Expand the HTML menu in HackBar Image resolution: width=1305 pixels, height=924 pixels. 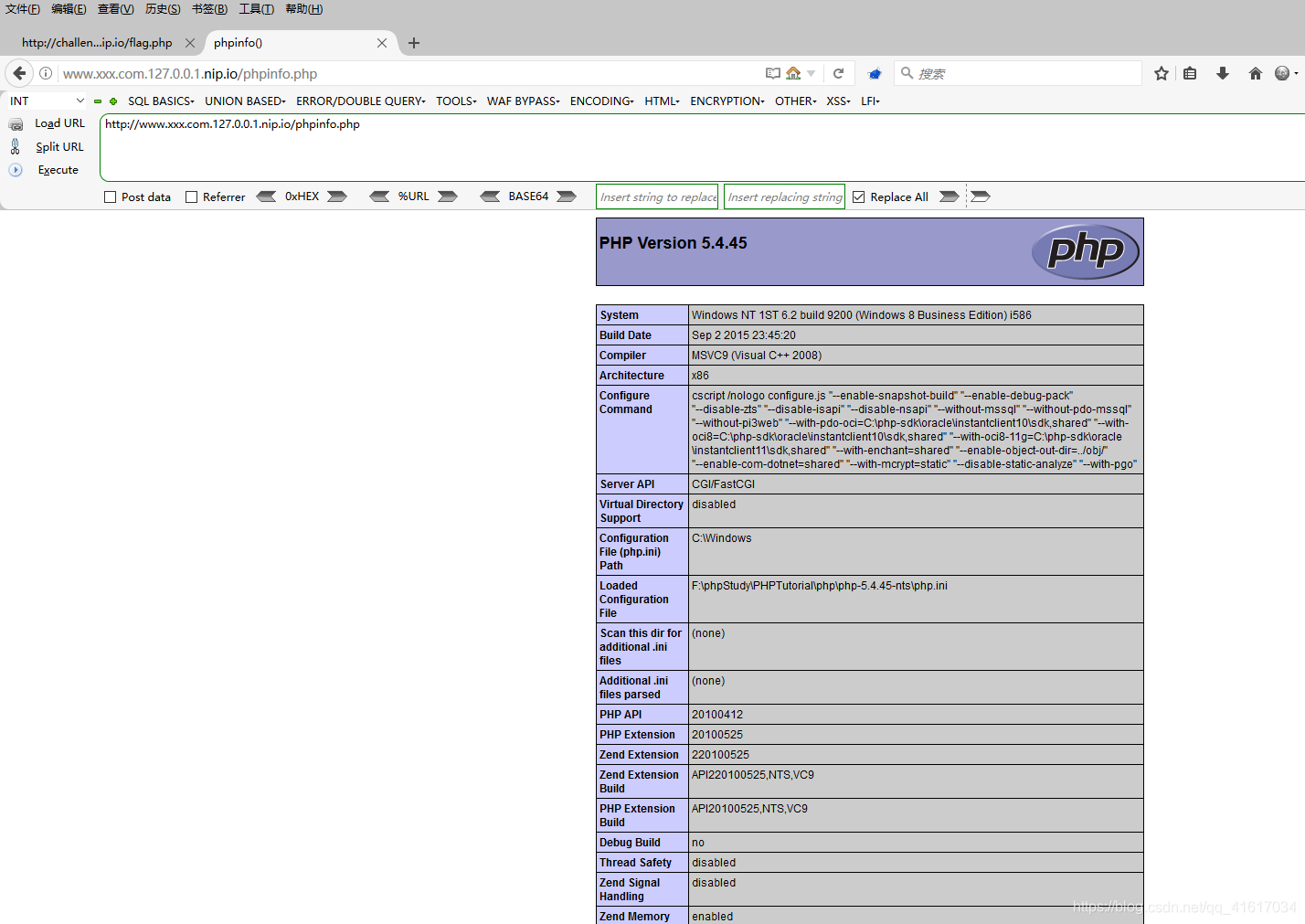(663, 101)
